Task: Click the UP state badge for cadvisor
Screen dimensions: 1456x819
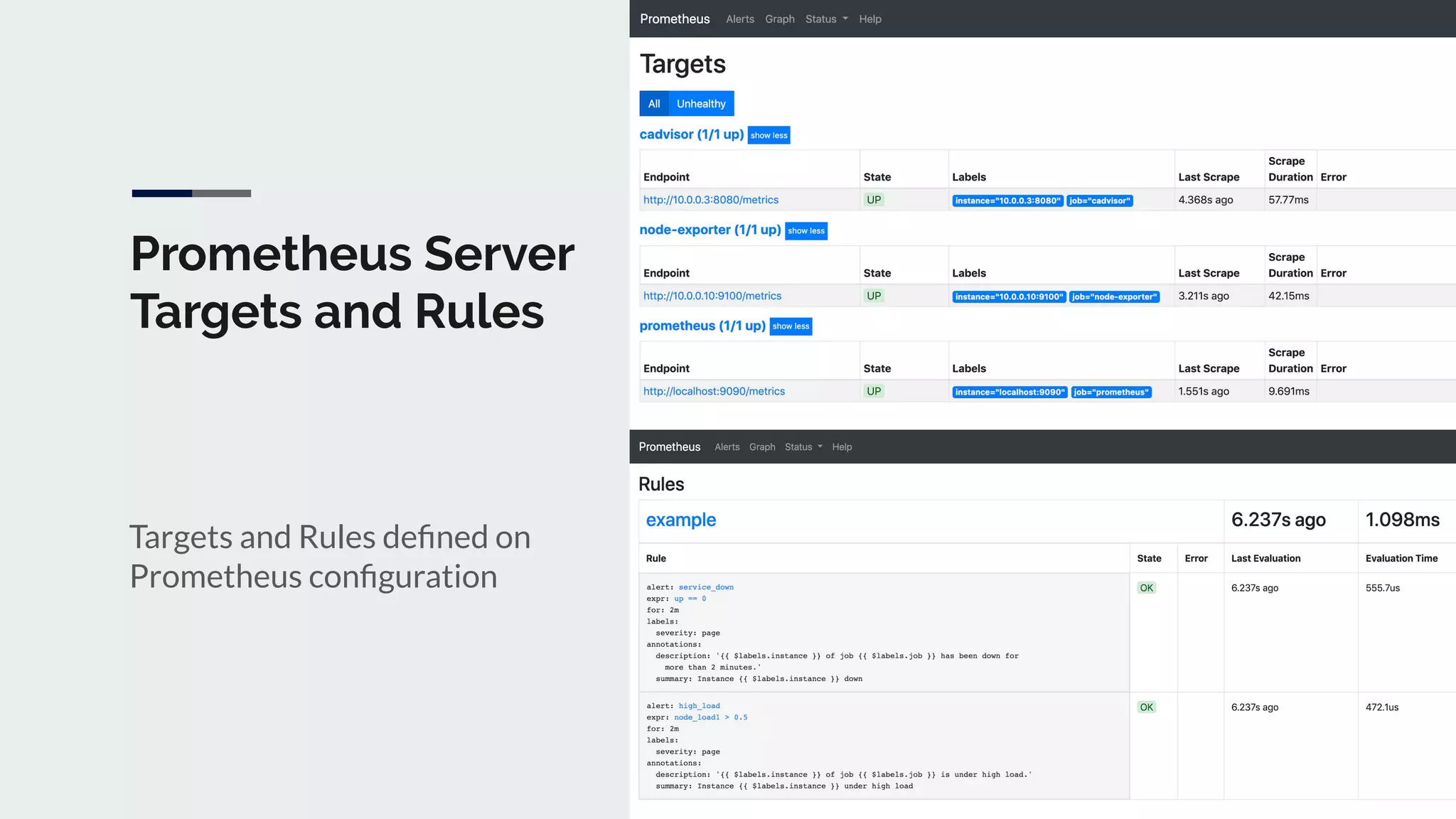Action: pyautogui.click(x=874, y=200)
